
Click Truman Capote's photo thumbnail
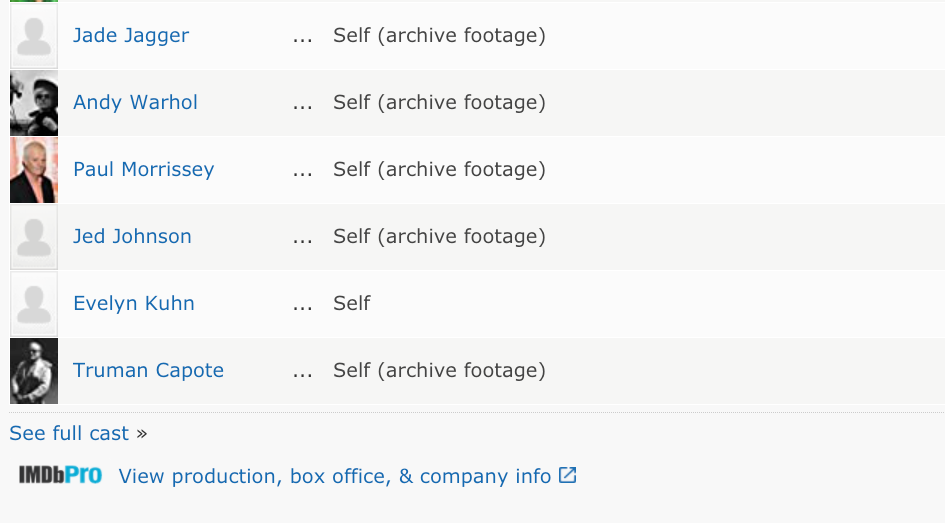34,371
